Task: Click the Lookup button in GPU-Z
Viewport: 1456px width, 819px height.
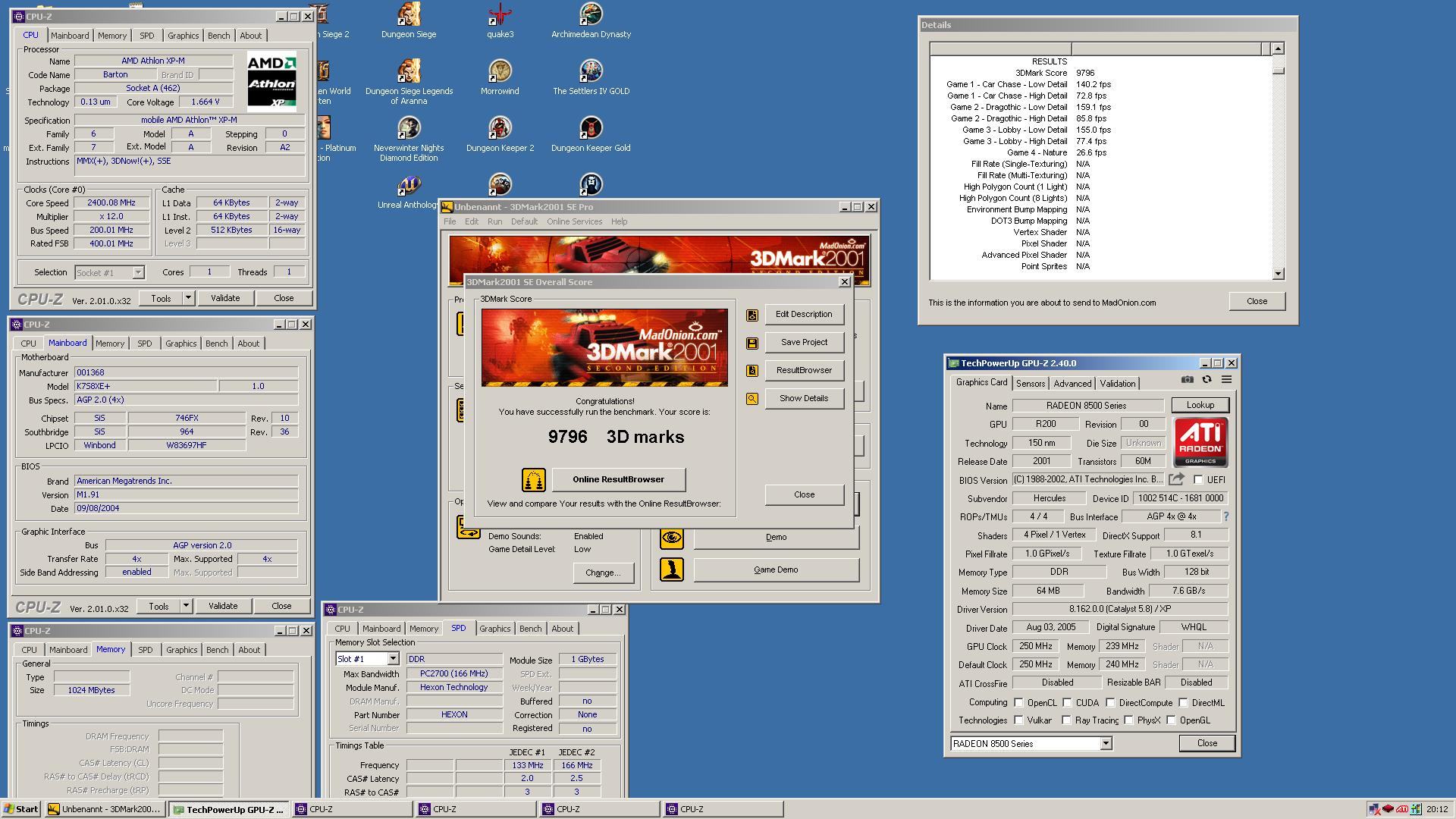Action: (1200, 405)
